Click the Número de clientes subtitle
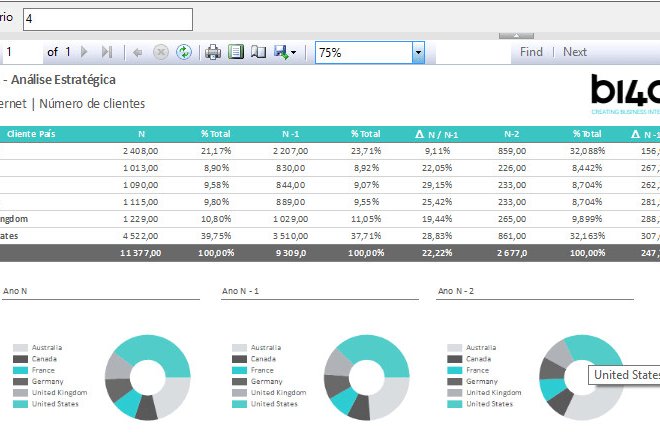 [x=92, y=104]
